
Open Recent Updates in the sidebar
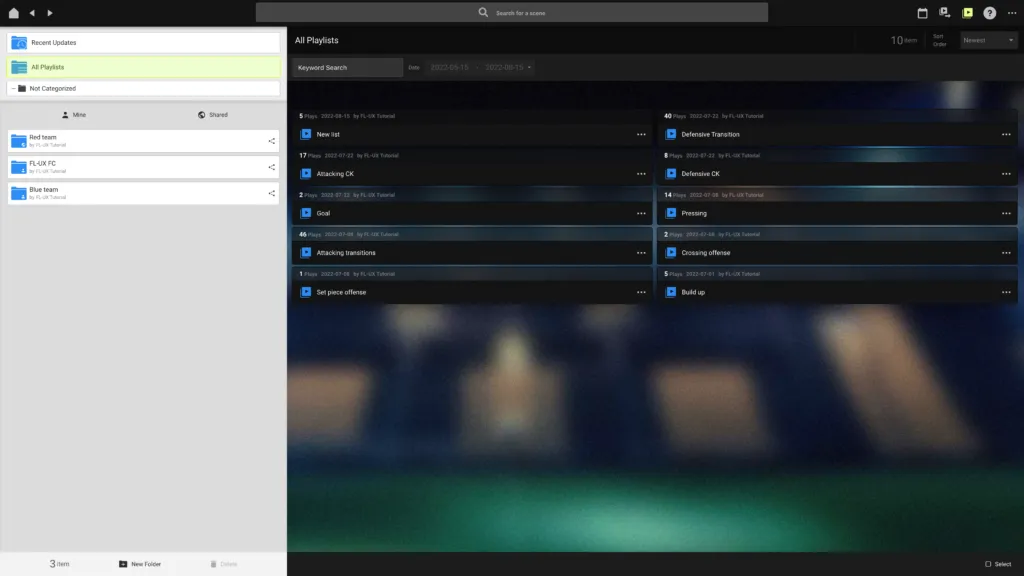point(143,42)
